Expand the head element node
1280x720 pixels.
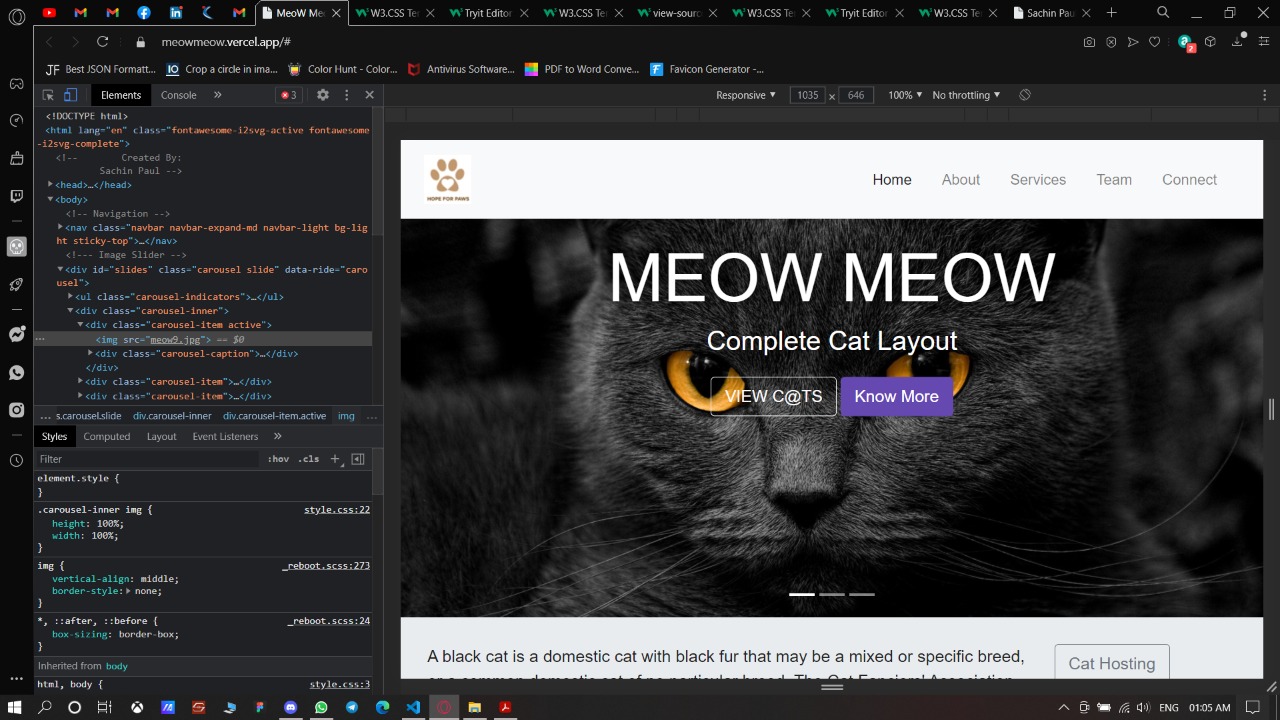[x=51, y=185]
